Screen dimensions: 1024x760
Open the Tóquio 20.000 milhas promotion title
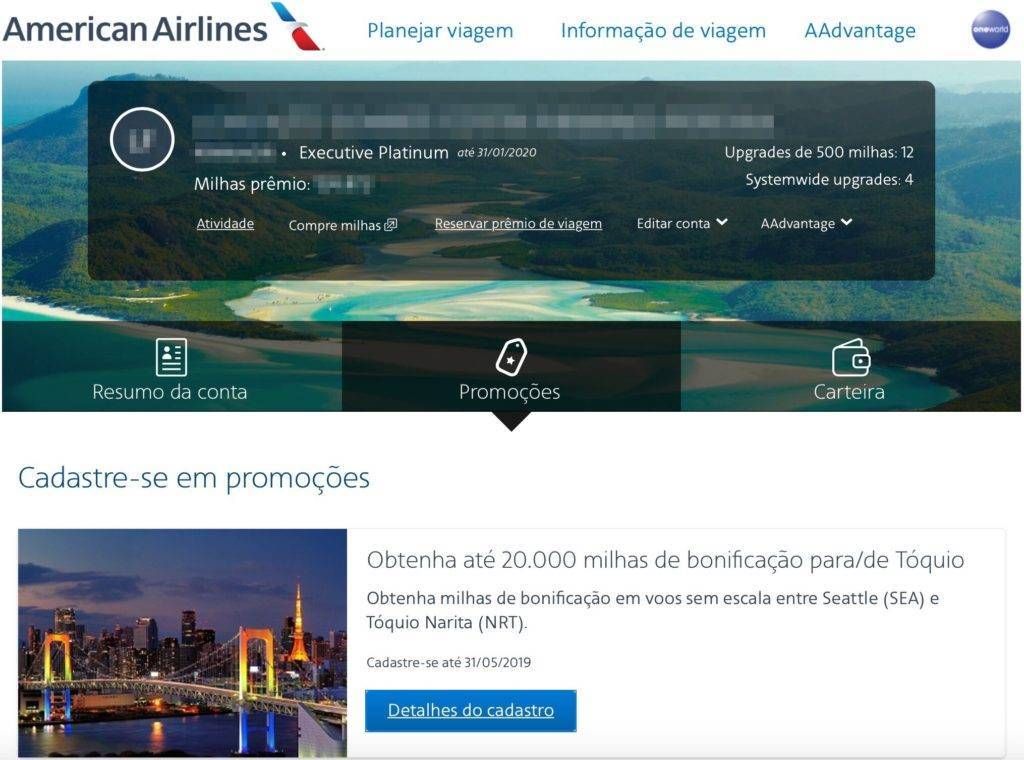tap(665, 560)
